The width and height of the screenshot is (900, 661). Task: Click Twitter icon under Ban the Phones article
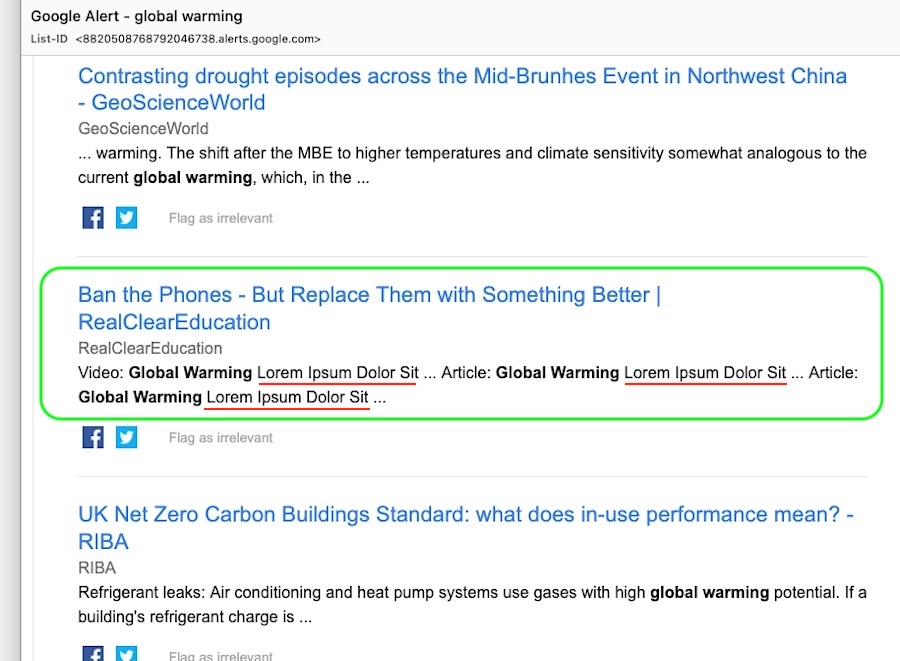126,437
